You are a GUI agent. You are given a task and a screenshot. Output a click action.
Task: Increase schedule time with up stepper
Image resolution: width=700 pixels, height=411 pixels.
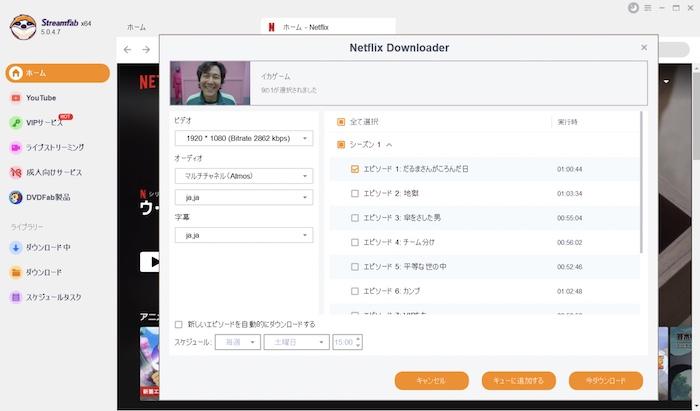(358, 339)
